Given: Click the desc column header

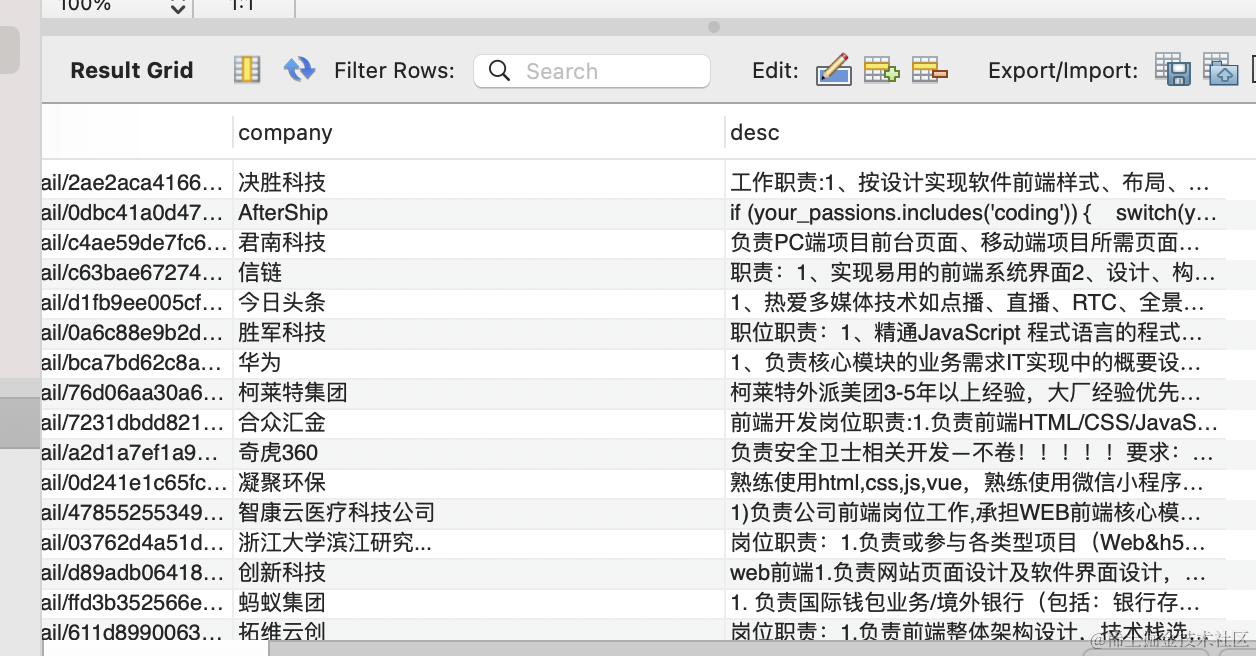Looking at the screenshot, I should (754, 133).
